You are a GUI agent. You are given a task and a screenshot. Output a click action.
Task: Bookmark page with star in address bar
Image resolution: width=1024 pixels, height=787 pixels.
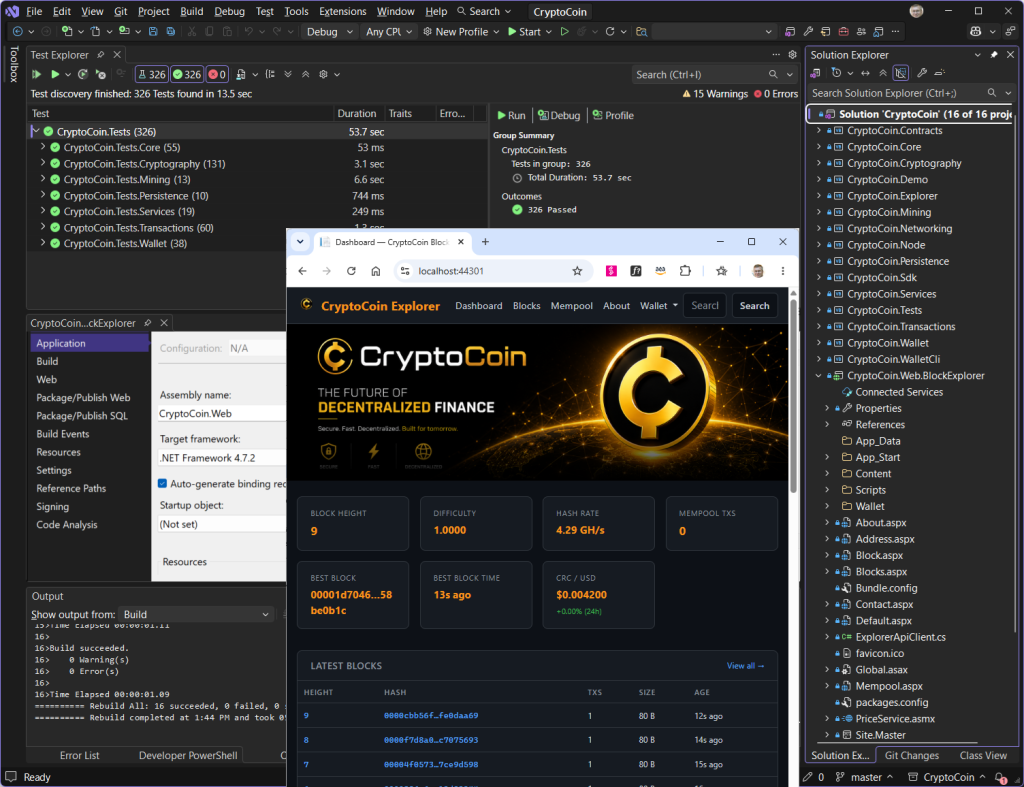point(577,271)
